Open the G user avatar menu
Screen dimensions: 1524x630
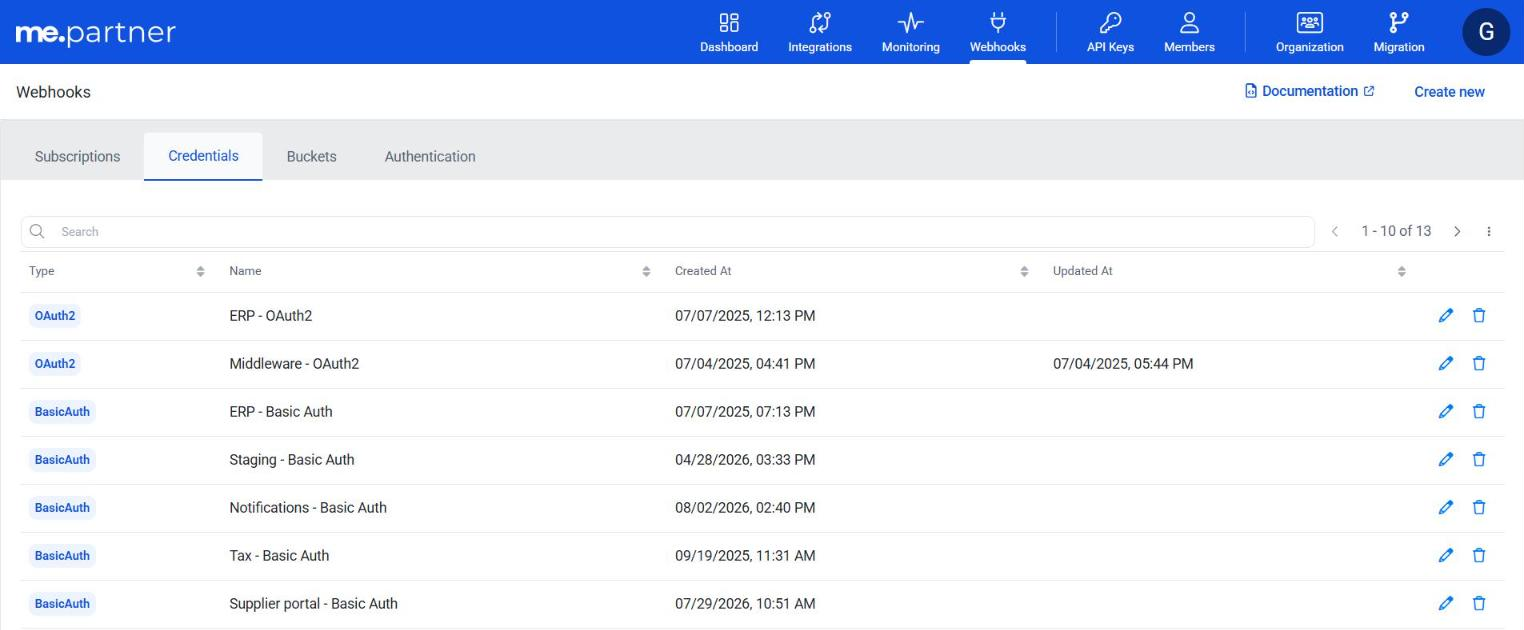pos(1486,32)
